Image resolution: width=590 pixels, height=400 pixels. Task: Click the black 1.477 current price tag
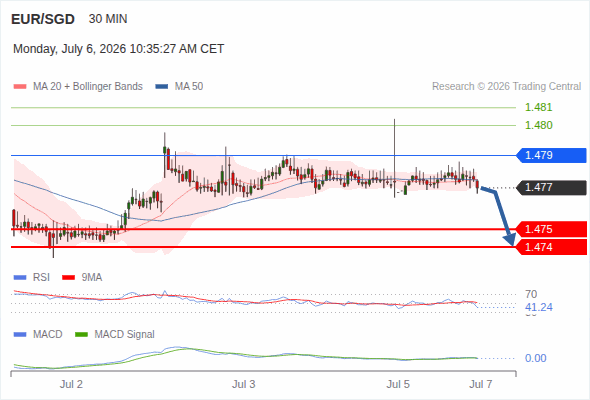point(551,187)
